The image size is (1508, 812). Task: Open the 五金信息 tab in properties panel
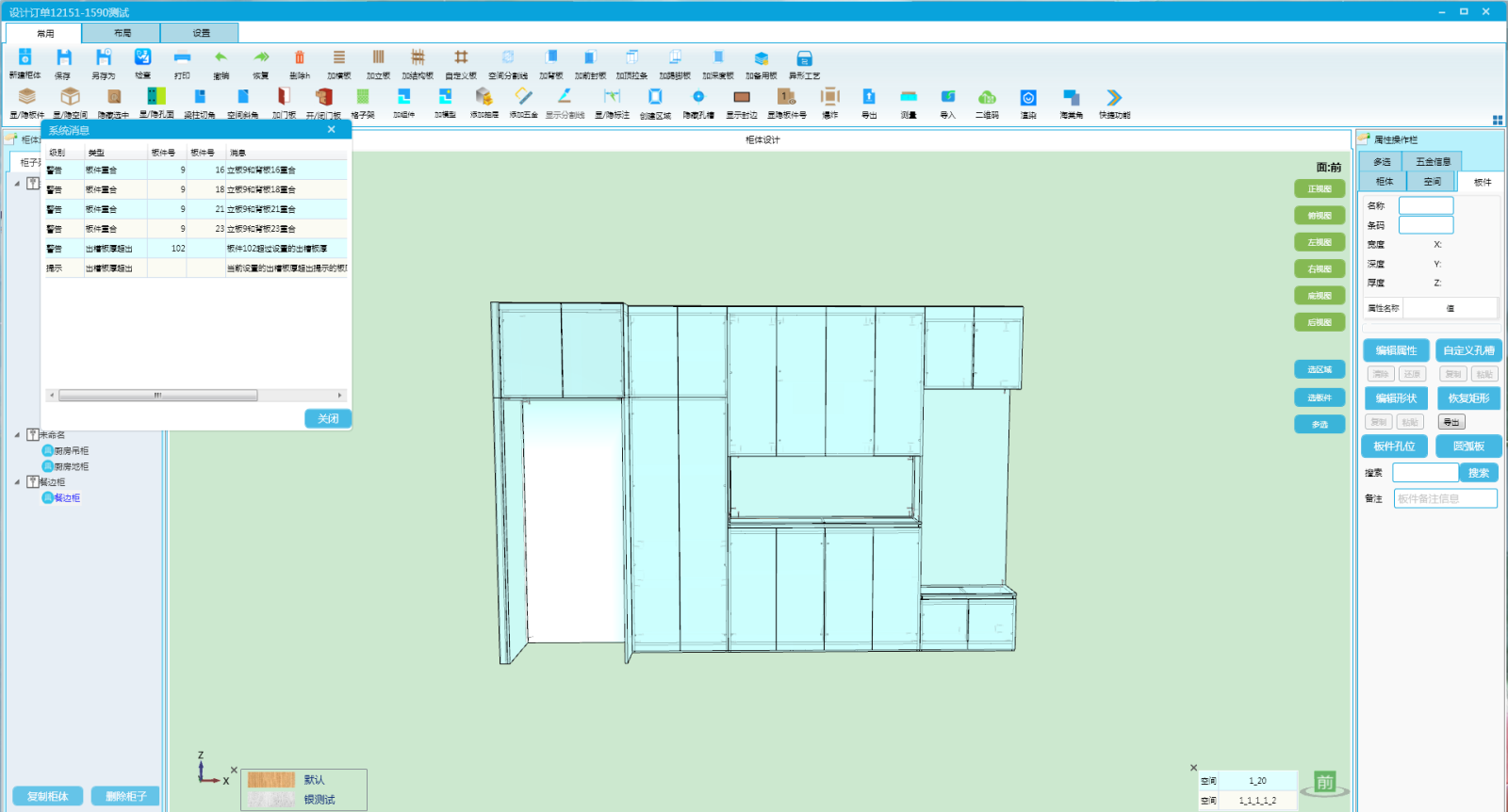[1433, 162]
